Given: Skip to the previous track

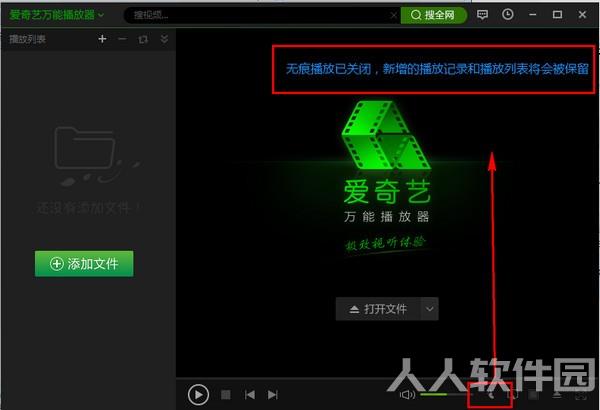Looking at the screenshot, I should click(x=249, y=394).
